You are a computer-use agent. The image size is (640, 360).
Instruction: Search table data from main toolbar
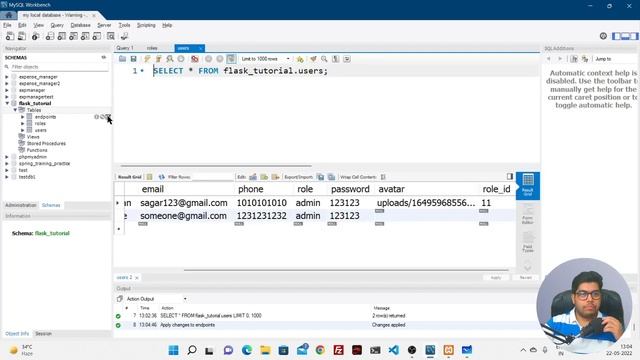click(x=111, y=36)
